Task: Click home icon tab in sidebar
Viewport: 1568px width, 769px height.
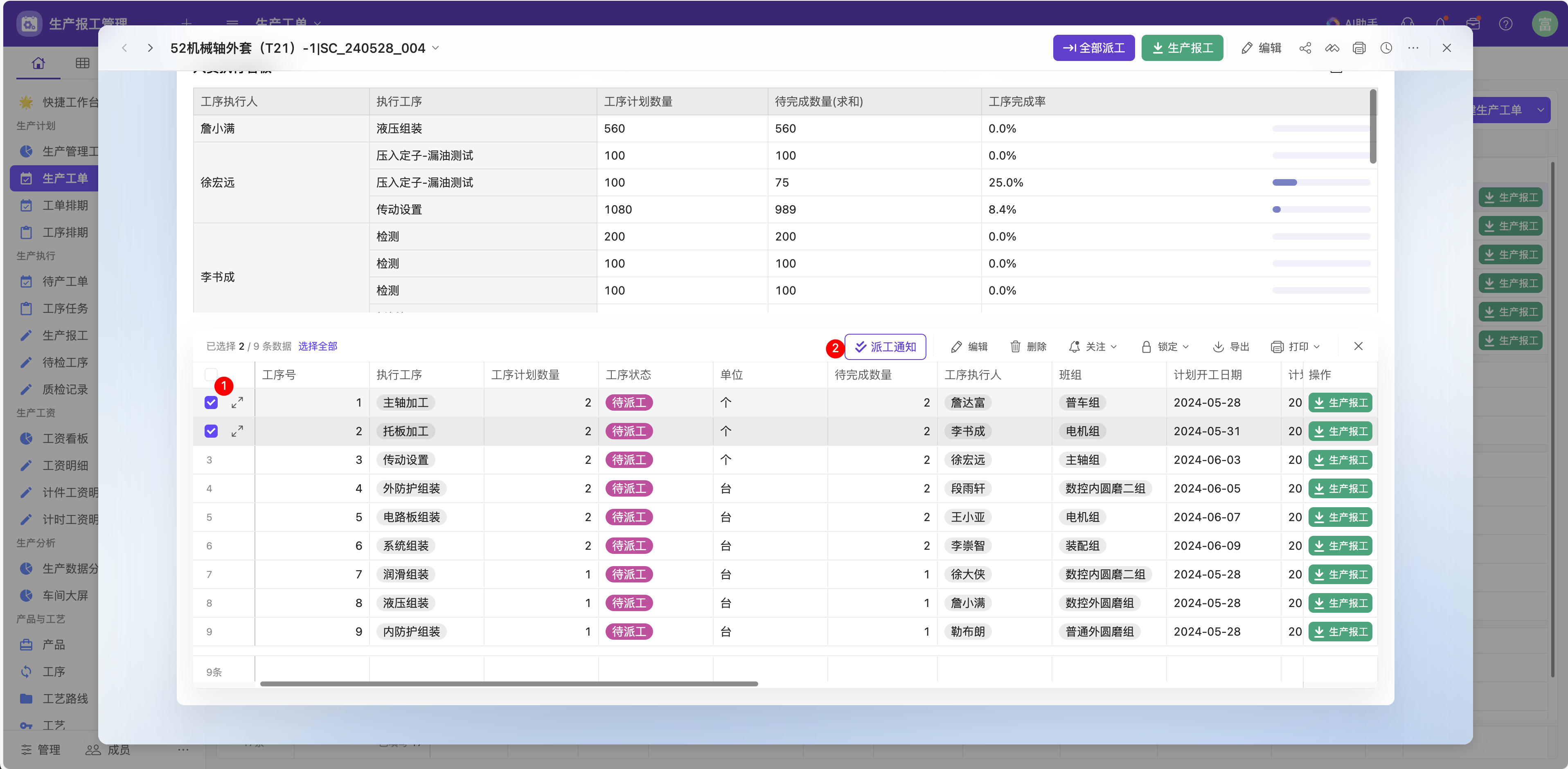Action: pyautogui.click(x=38, y=63)
